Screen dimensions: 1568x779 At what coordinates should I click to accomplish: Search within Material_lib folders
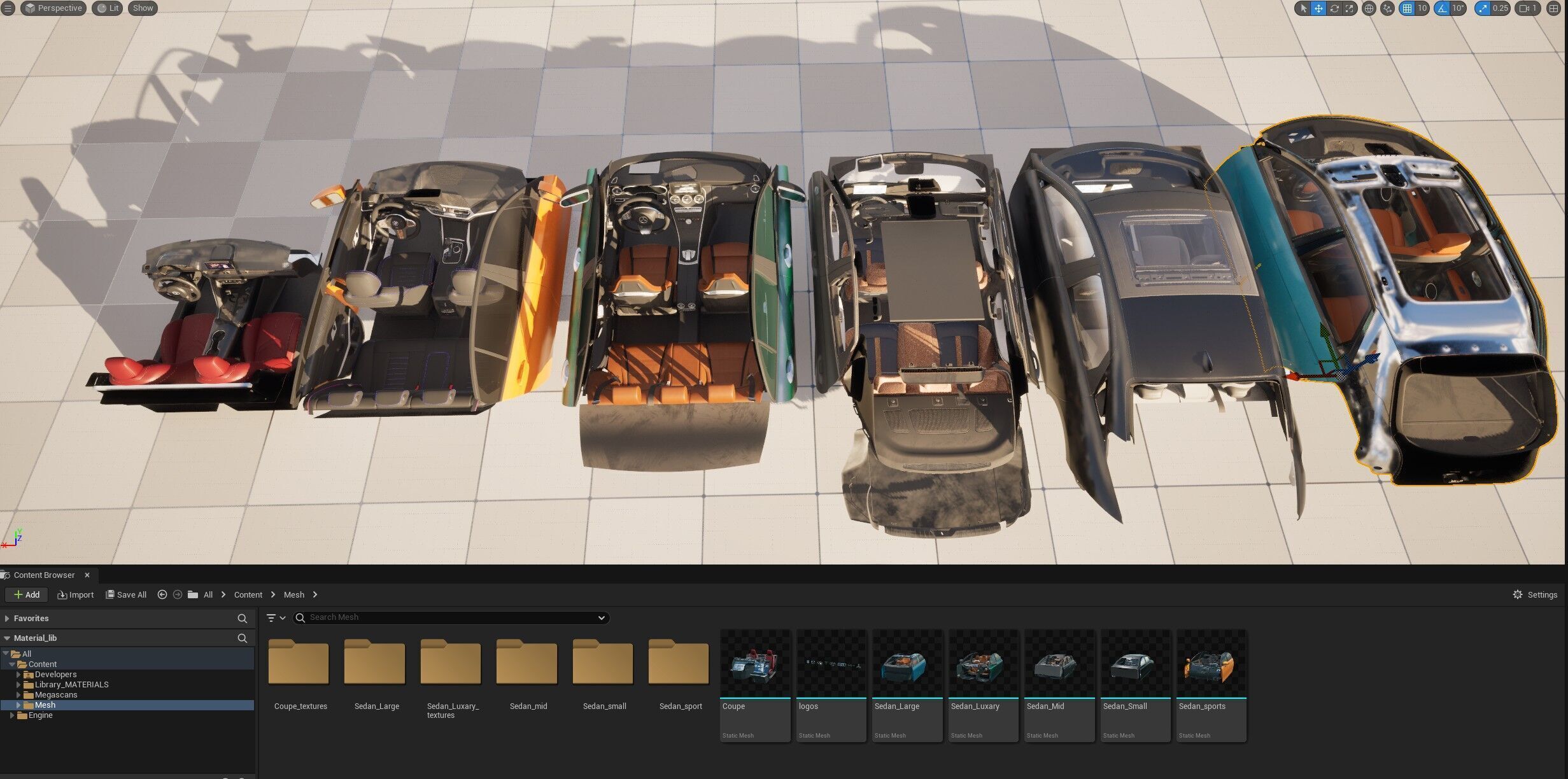pos(242,638)
